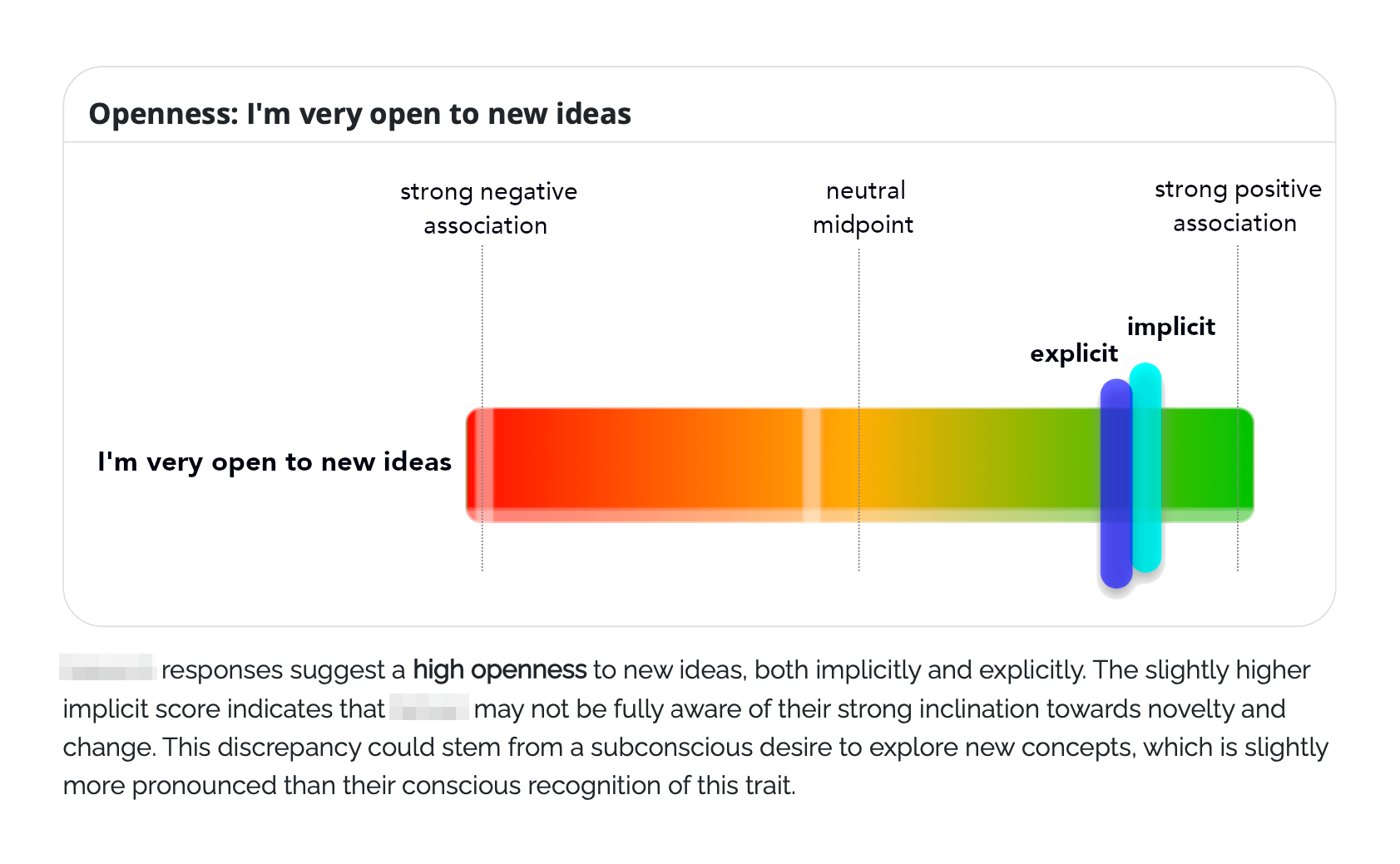Image resolution: width=1400 pixels, height=864 pixels.
Task: Click the 'neutral midpoint' label
Action: 863,208
